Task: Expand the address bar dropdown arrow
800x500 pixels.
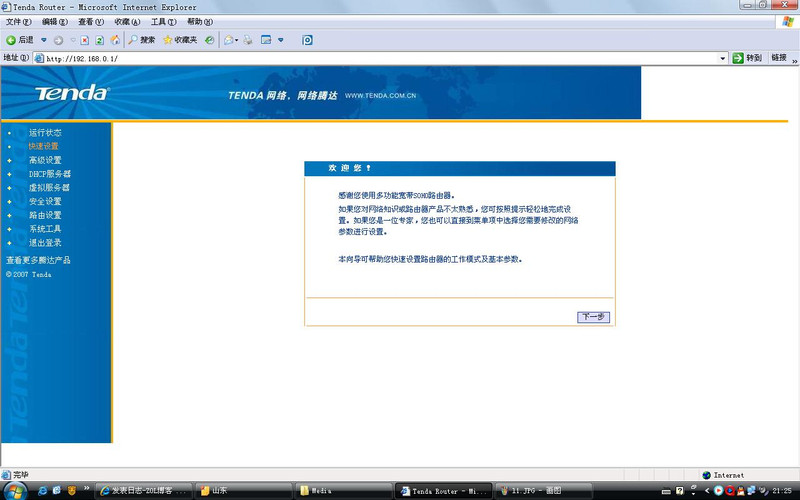Action: click(722, 58)
